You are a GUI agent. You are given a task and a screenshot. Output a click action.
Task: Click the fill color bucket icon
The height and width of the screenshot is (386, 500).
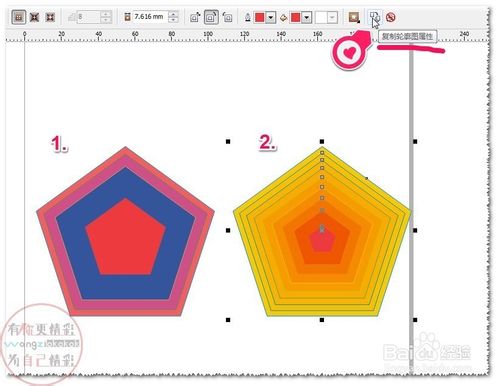point(283,17)
